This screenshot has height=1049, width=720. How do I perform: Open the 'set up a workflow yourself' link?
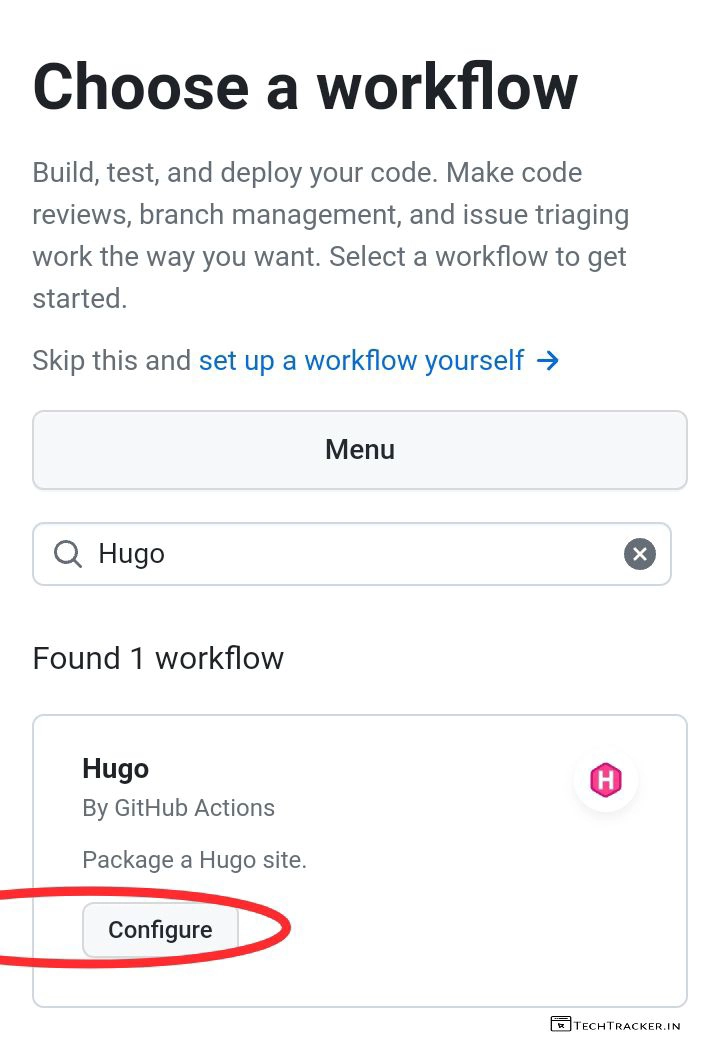click(361, 360)
